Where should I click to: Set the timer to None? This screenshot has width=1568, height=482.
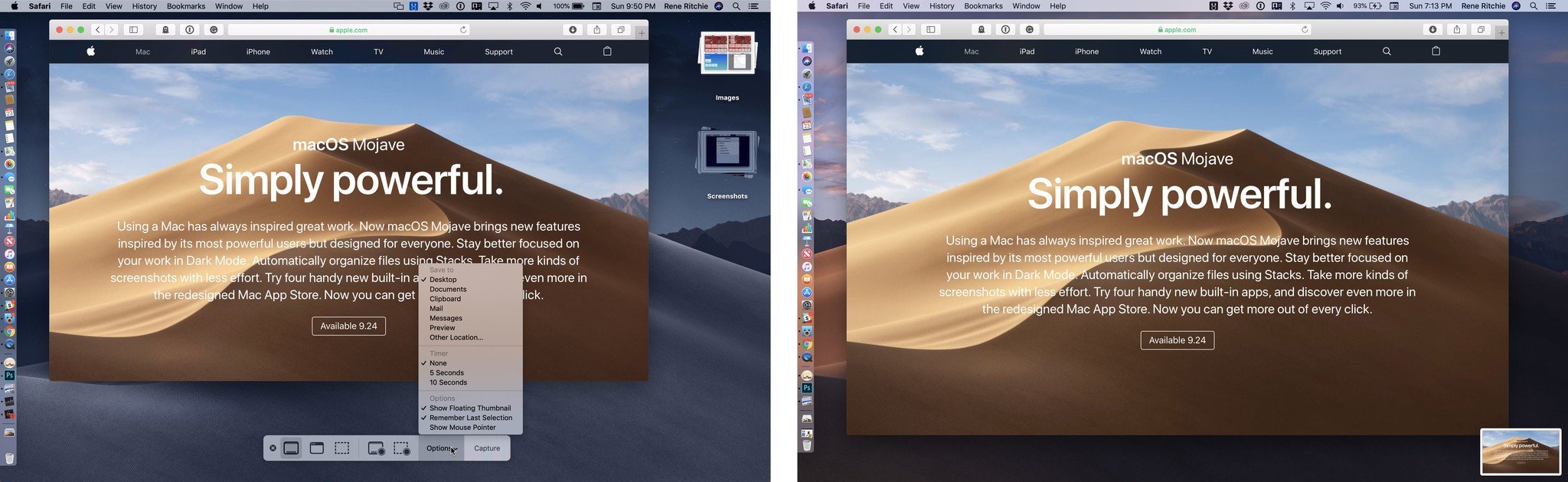pos(470,363)
